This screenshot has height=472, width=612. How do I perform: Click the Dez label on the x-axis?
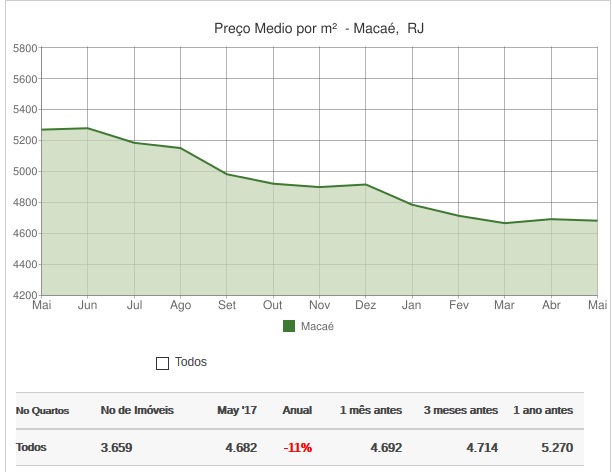coord(365,304)
